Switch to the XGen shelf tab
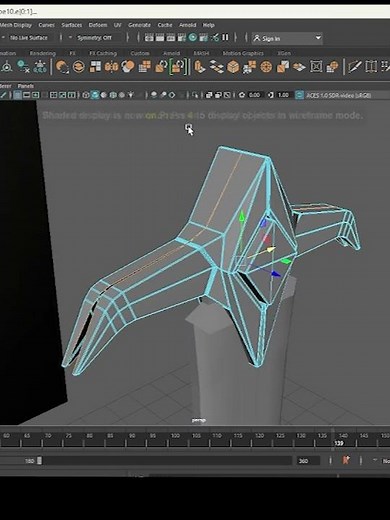The image size is (390, 520). (x=284, y=53)
